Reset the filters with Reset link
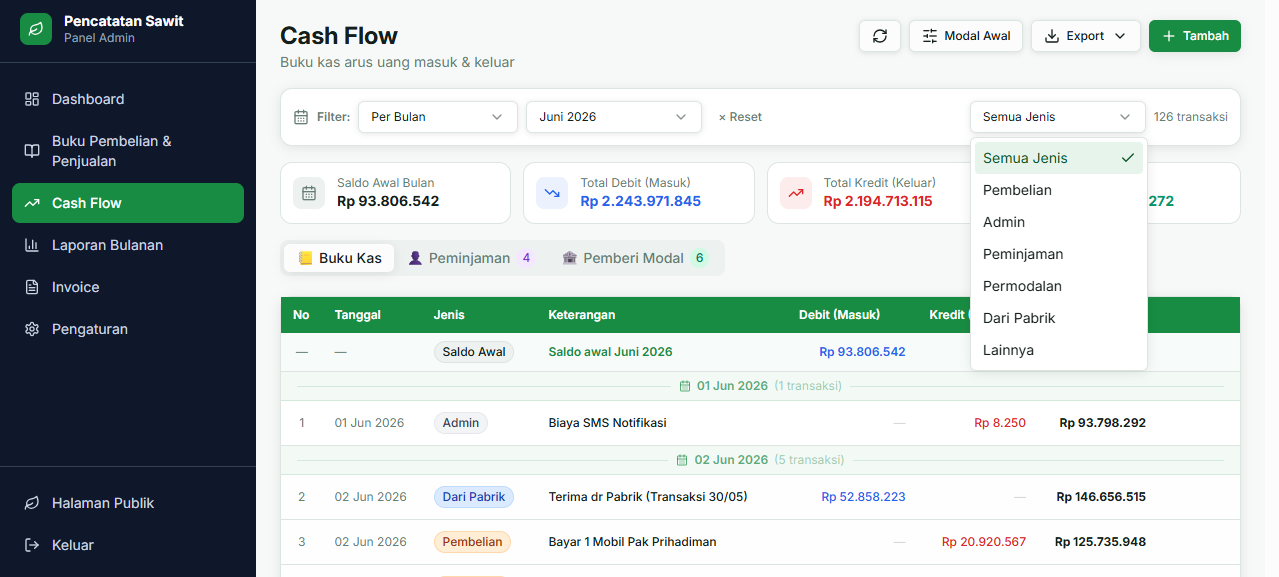This screenshot has width=1279, height=577. click(x=740, y=117)
